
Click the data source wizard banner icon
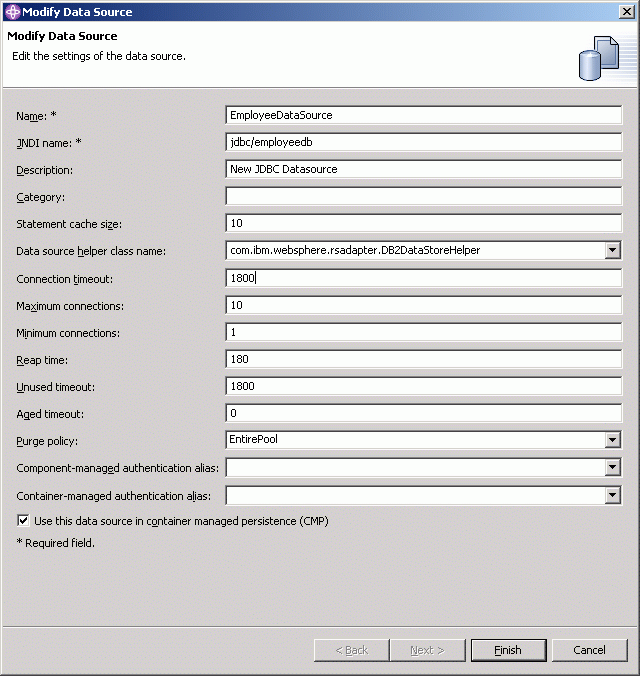coord(599,57)
